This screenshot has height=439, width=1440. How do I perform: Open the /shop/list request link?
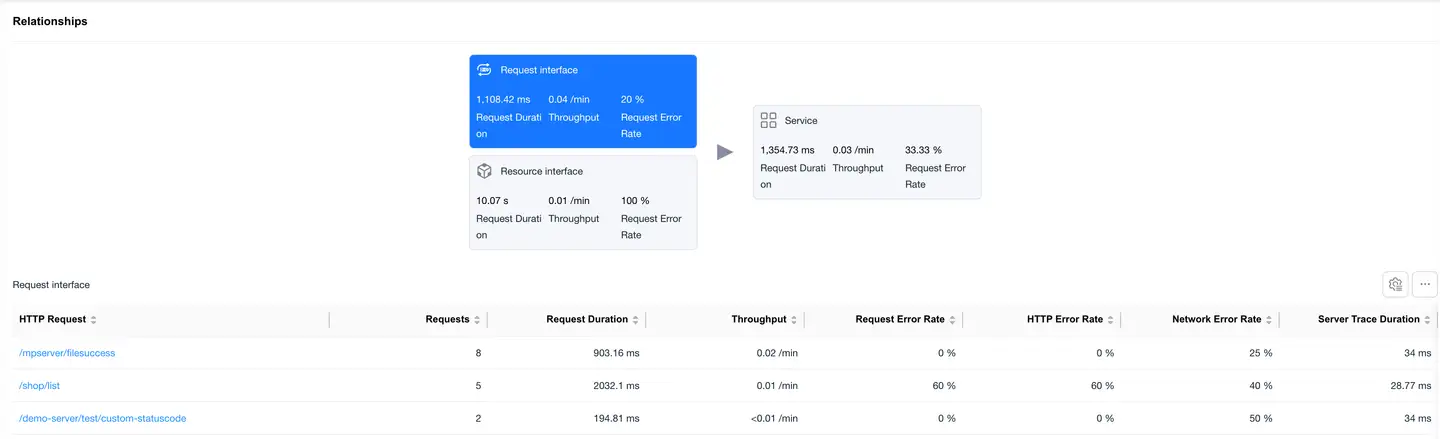point(40,386)
